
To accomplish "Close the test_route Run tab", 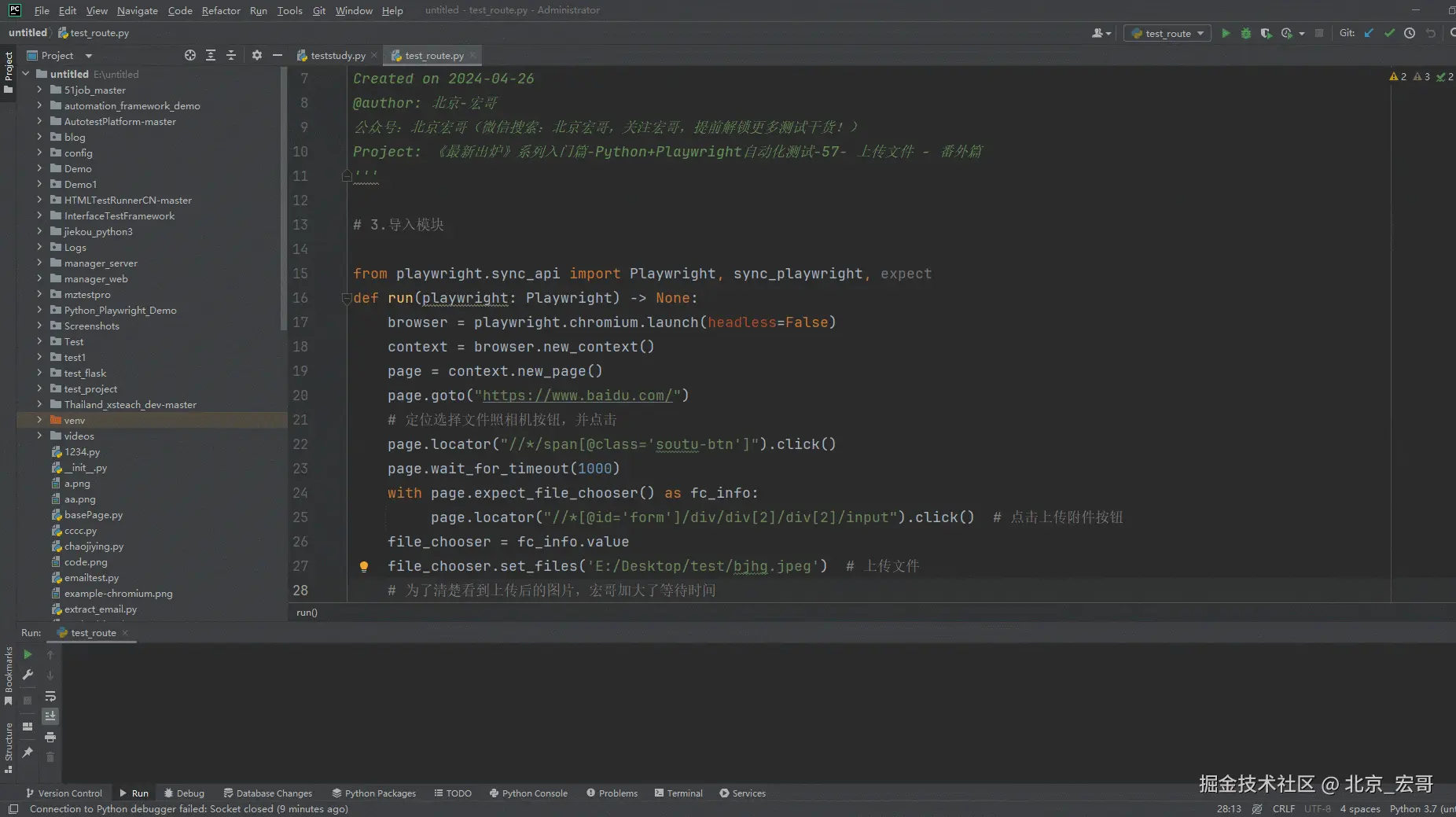I will click(125, 633).
